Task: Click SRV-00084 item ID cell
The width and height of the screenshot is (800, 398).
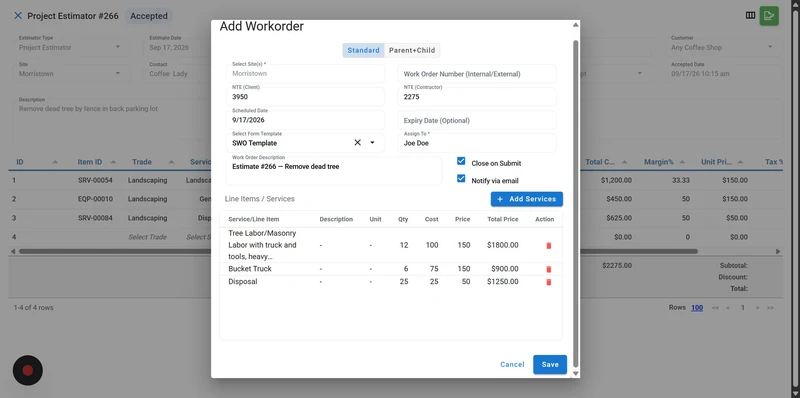Action: (x=95, y=218)
